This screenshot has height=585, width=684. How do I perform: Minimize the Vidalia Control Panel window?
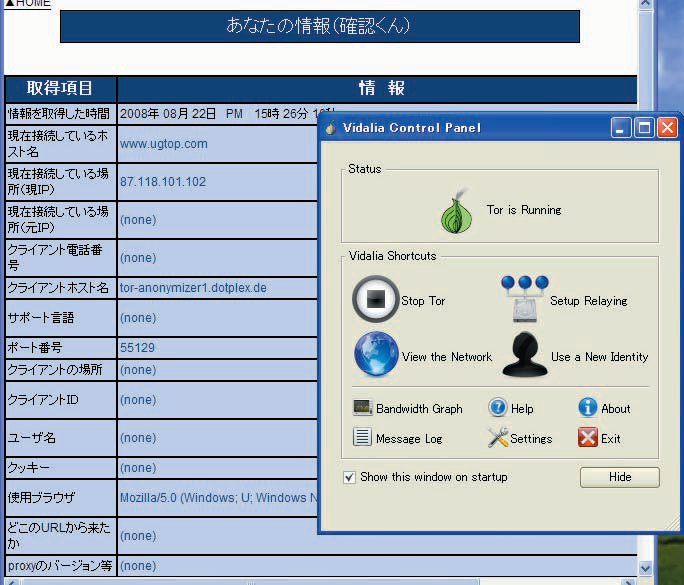coord(620,128)
